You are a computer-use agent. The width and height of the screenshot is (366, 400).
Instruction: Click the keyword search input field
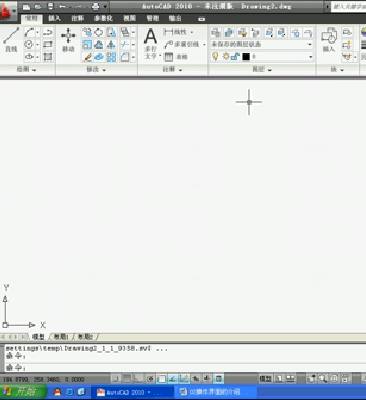pos(348,7)
